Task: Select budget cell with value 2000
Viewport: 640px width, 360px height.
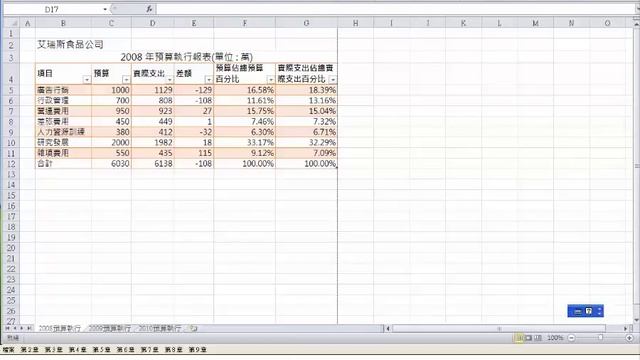Action: pyautogui.click(x=111, y=142)
